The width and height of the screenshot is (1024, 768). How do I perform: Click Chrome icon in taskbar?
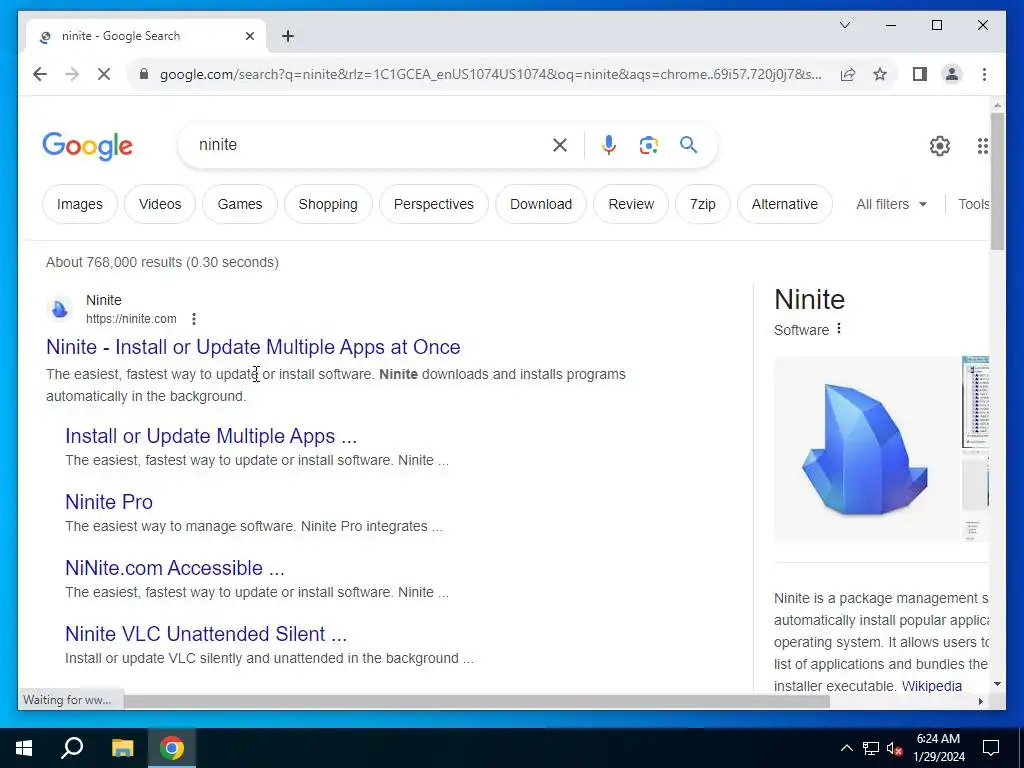171,748
